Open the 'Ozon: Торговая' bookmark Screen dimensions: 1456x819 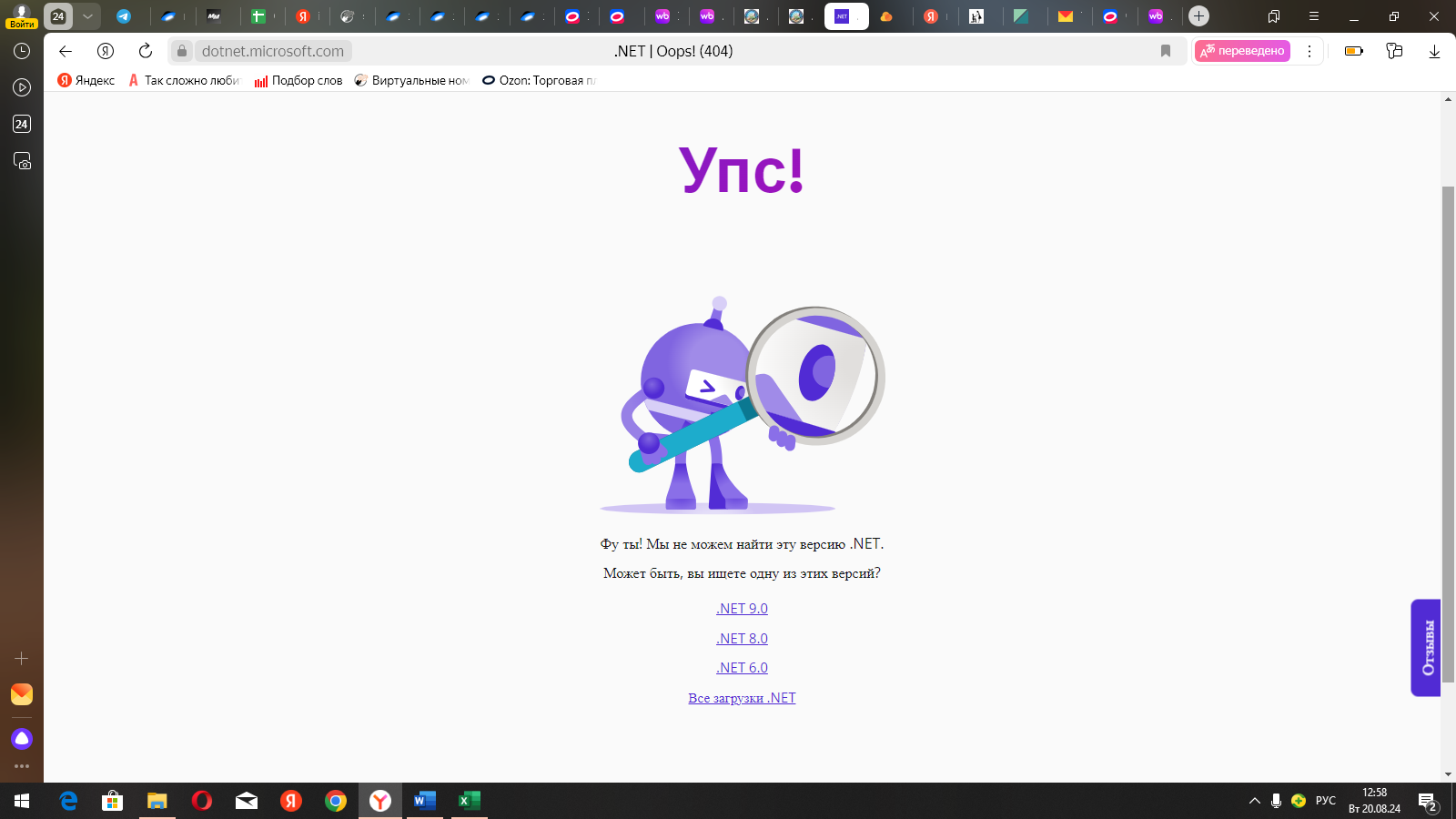[539, 80]
